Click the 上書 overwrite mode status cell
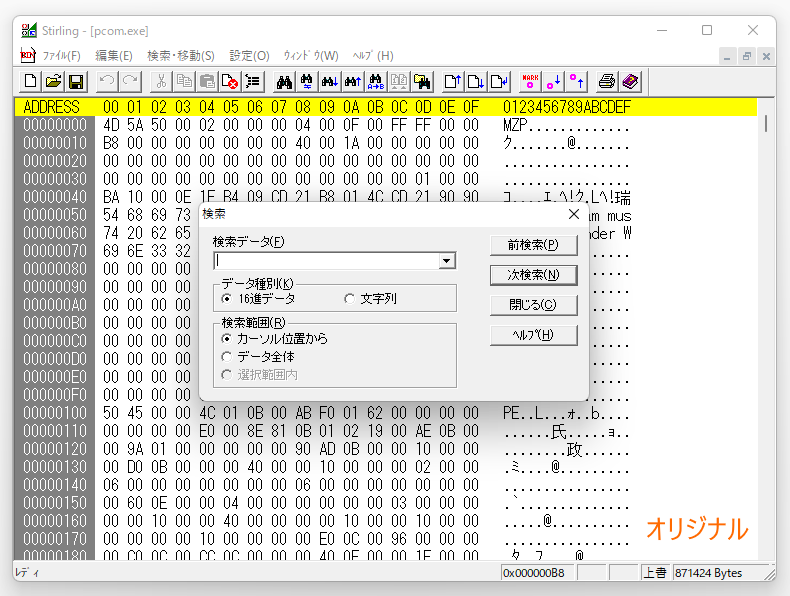Viewport: 790px width, 596px height. 655,573
